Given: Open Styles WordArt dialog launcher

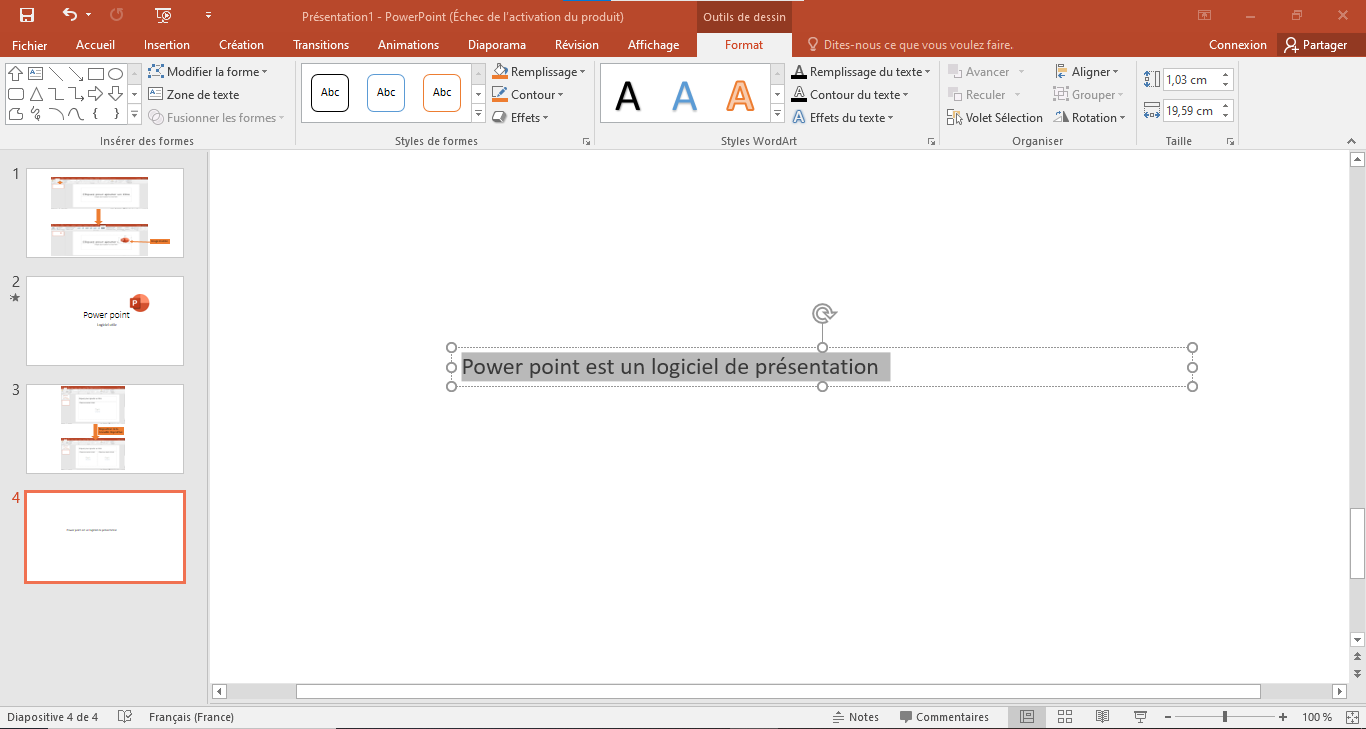Looking at the screenshot, I should [x=931, y=142].
